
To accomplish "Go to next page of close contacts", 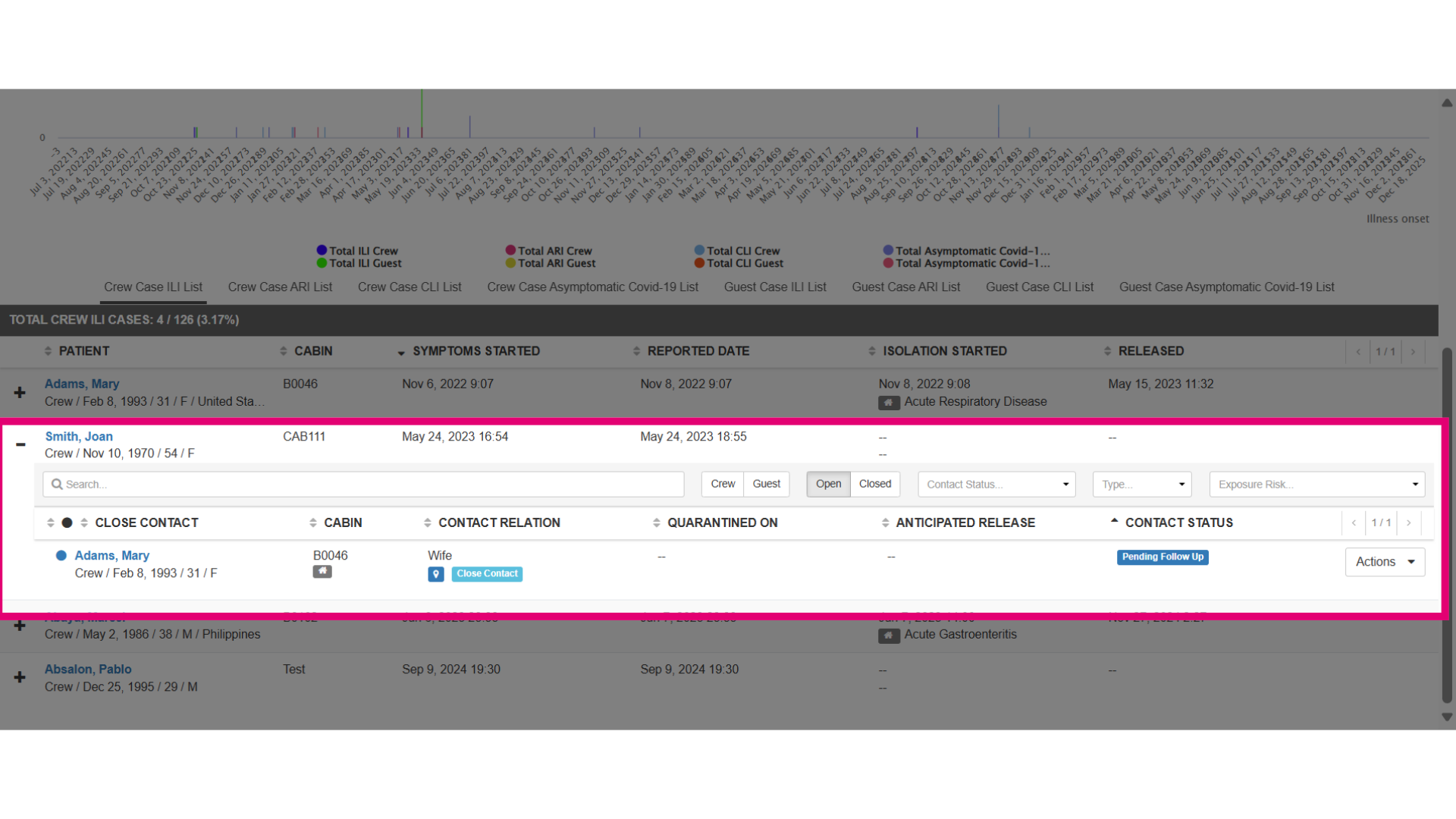I will tap(1409, 523).
